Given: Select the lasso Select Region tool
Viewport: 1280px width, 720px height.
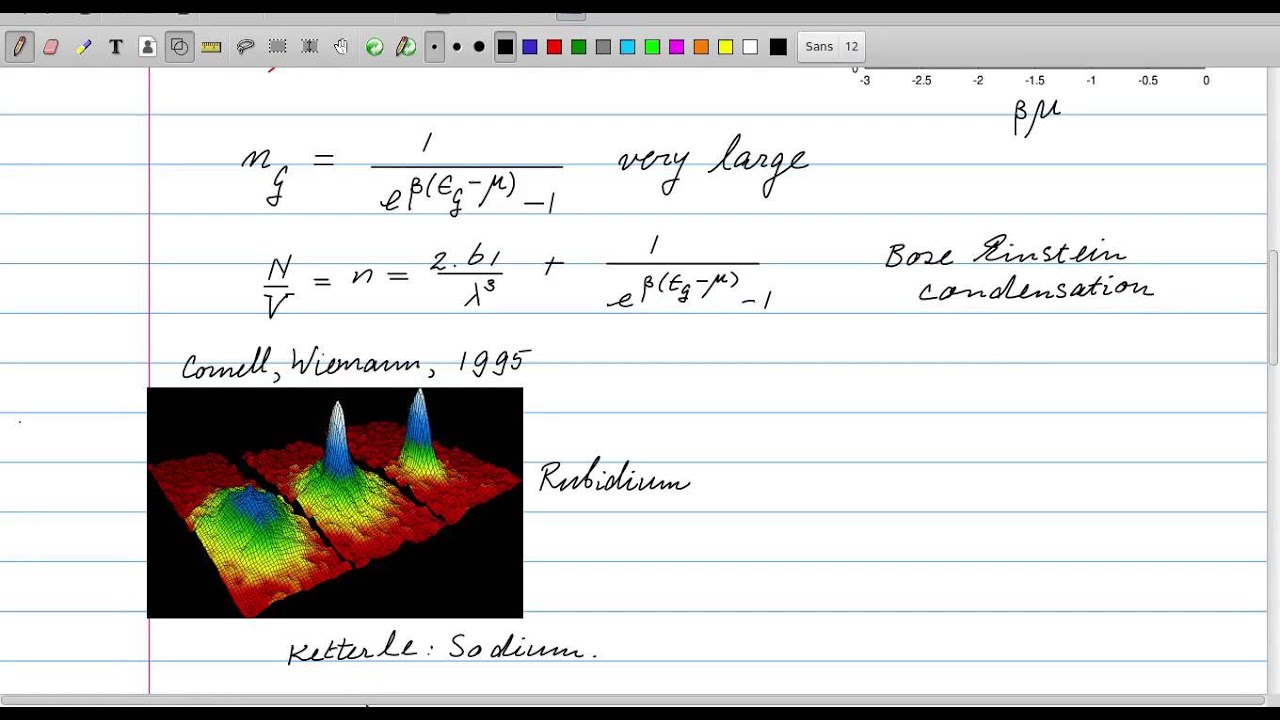Looking at the screenshot, I should pos(245,47).
